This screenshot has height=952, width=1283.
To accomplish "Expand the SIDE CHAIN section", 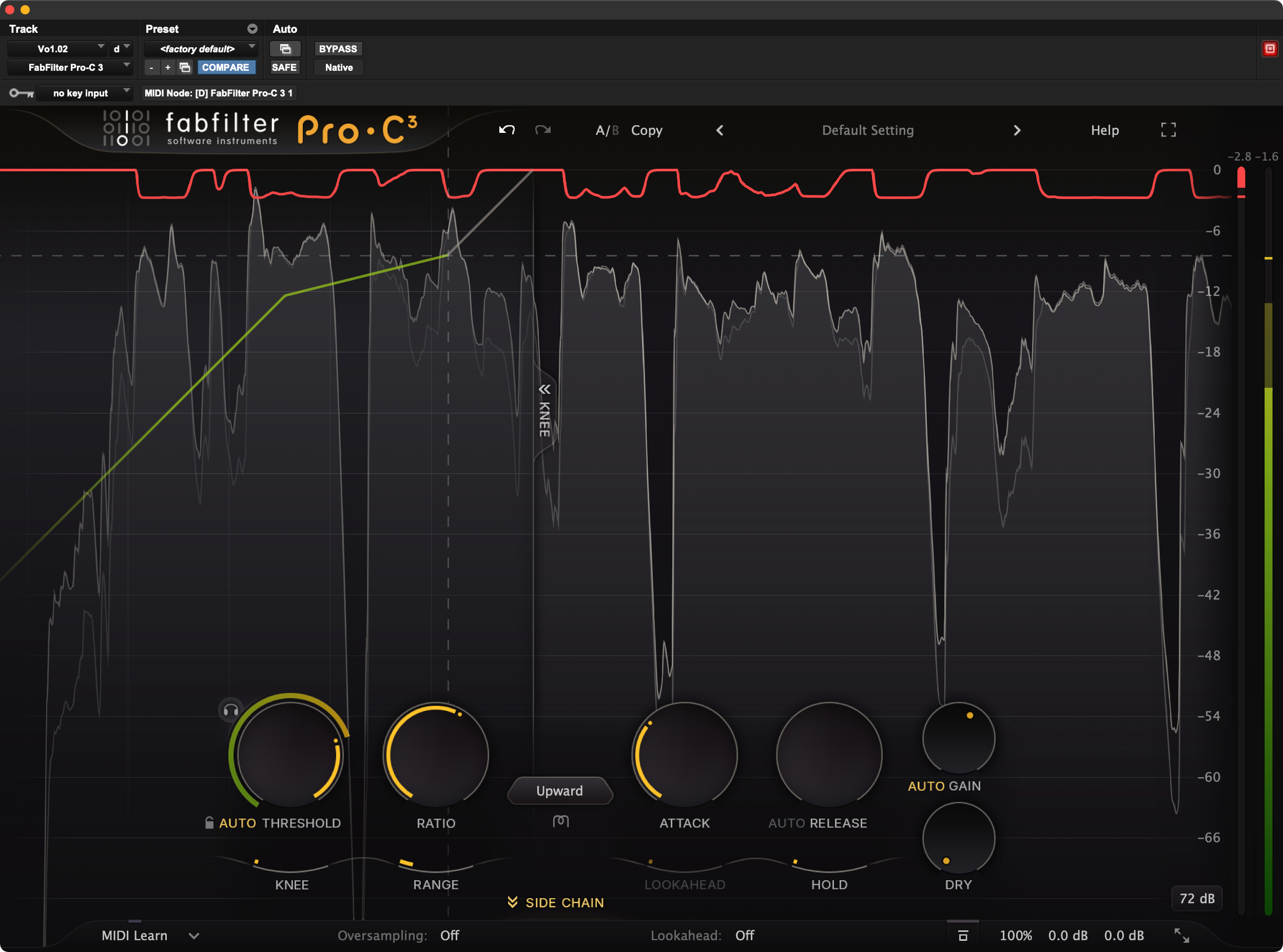I will (556, 902).
